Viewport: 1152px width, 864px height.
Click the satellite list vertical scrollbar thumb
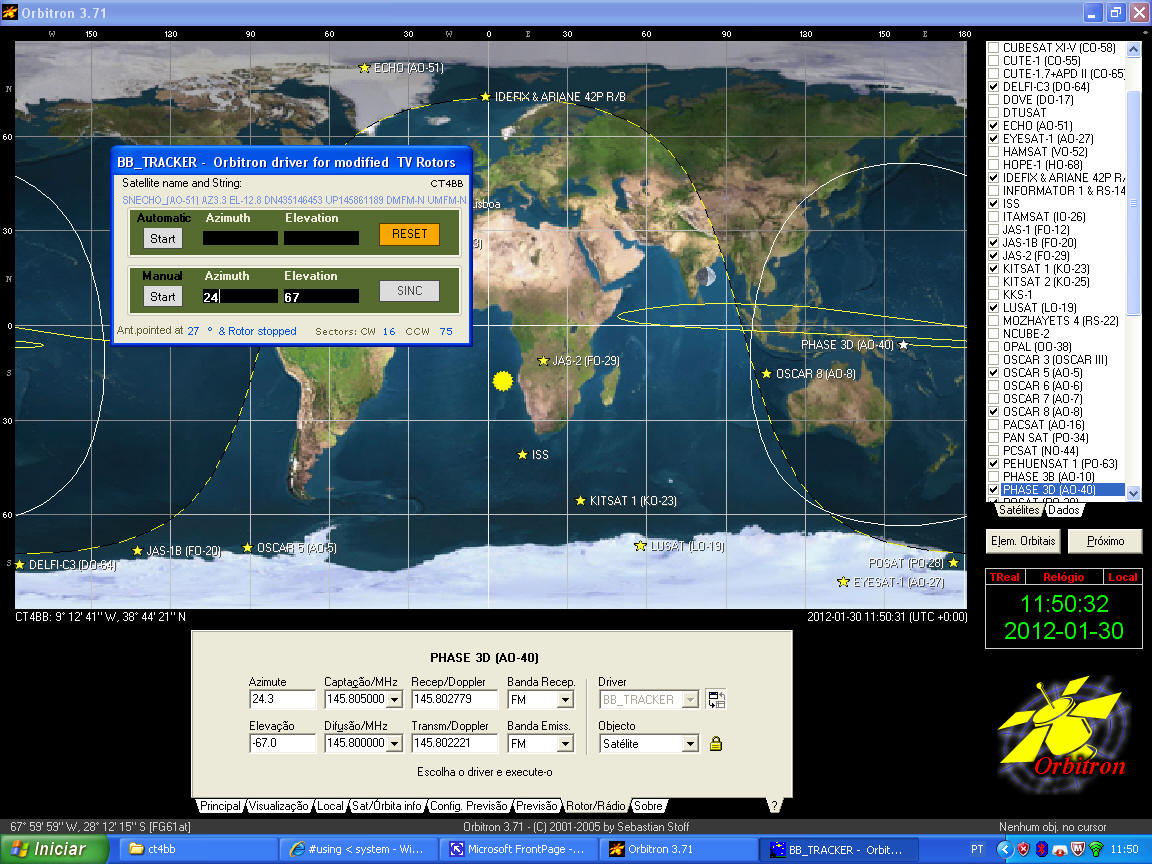pyautogui.click(x=1133, y=202)
